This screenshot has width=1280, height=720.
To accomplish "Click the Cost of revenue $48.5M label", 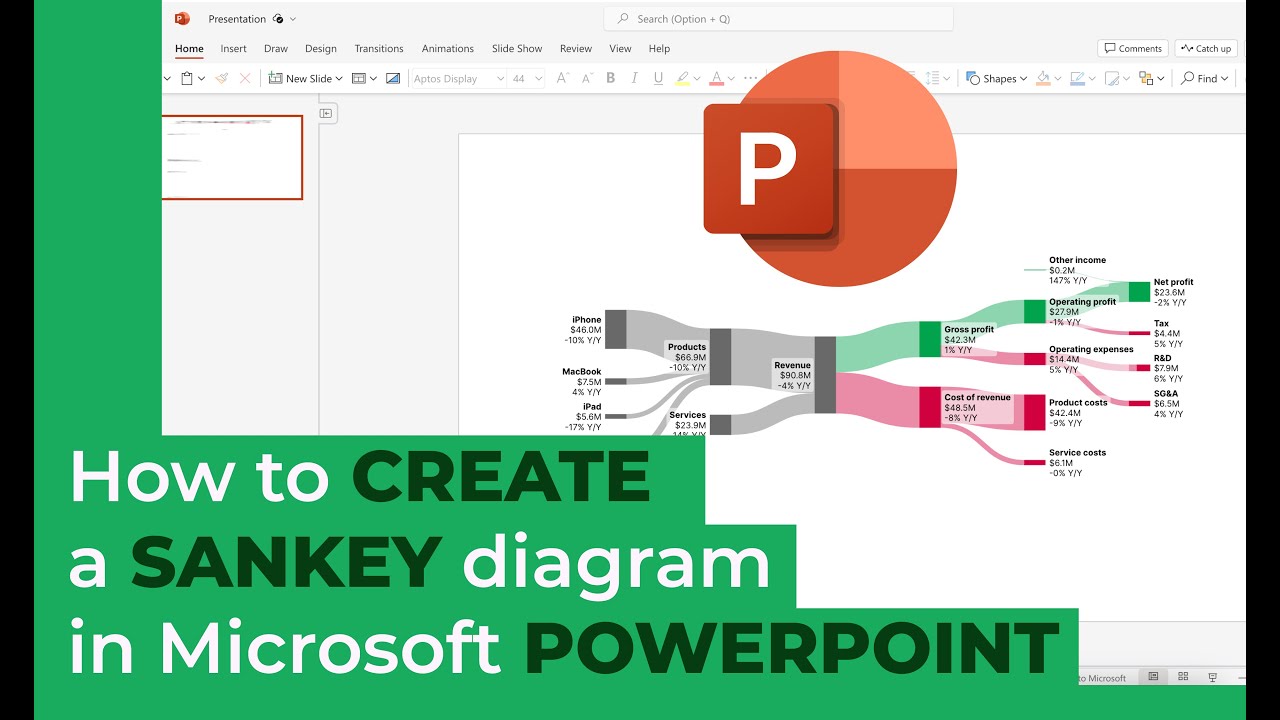I will click(977, 407).
